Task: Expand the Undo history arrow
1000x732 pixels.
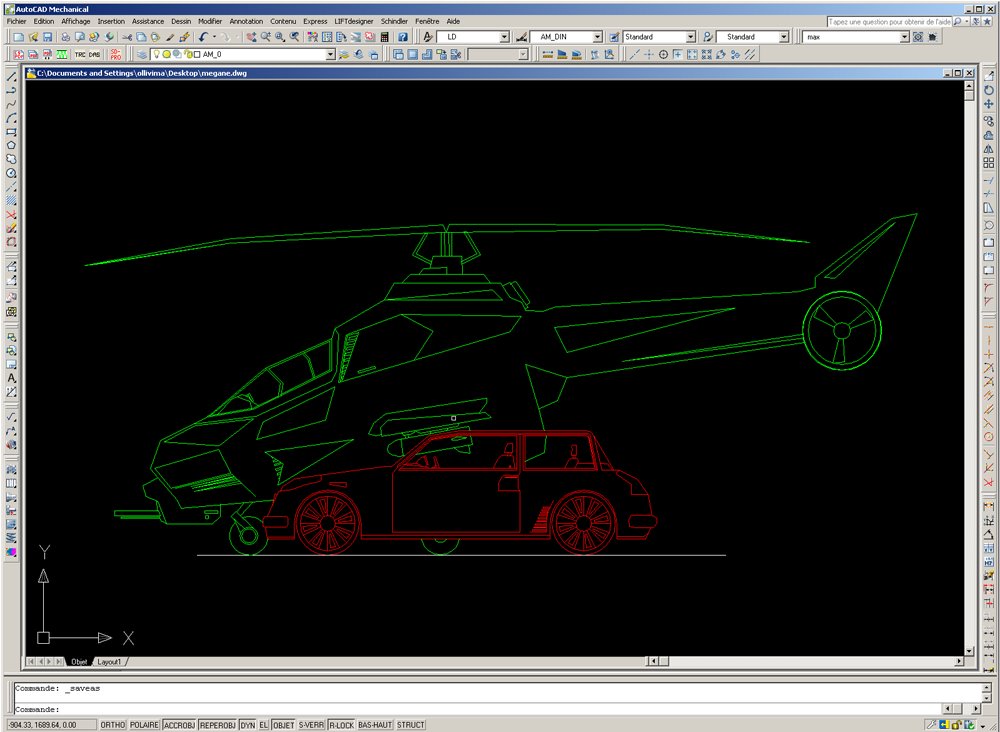Action: coord(214,37)
